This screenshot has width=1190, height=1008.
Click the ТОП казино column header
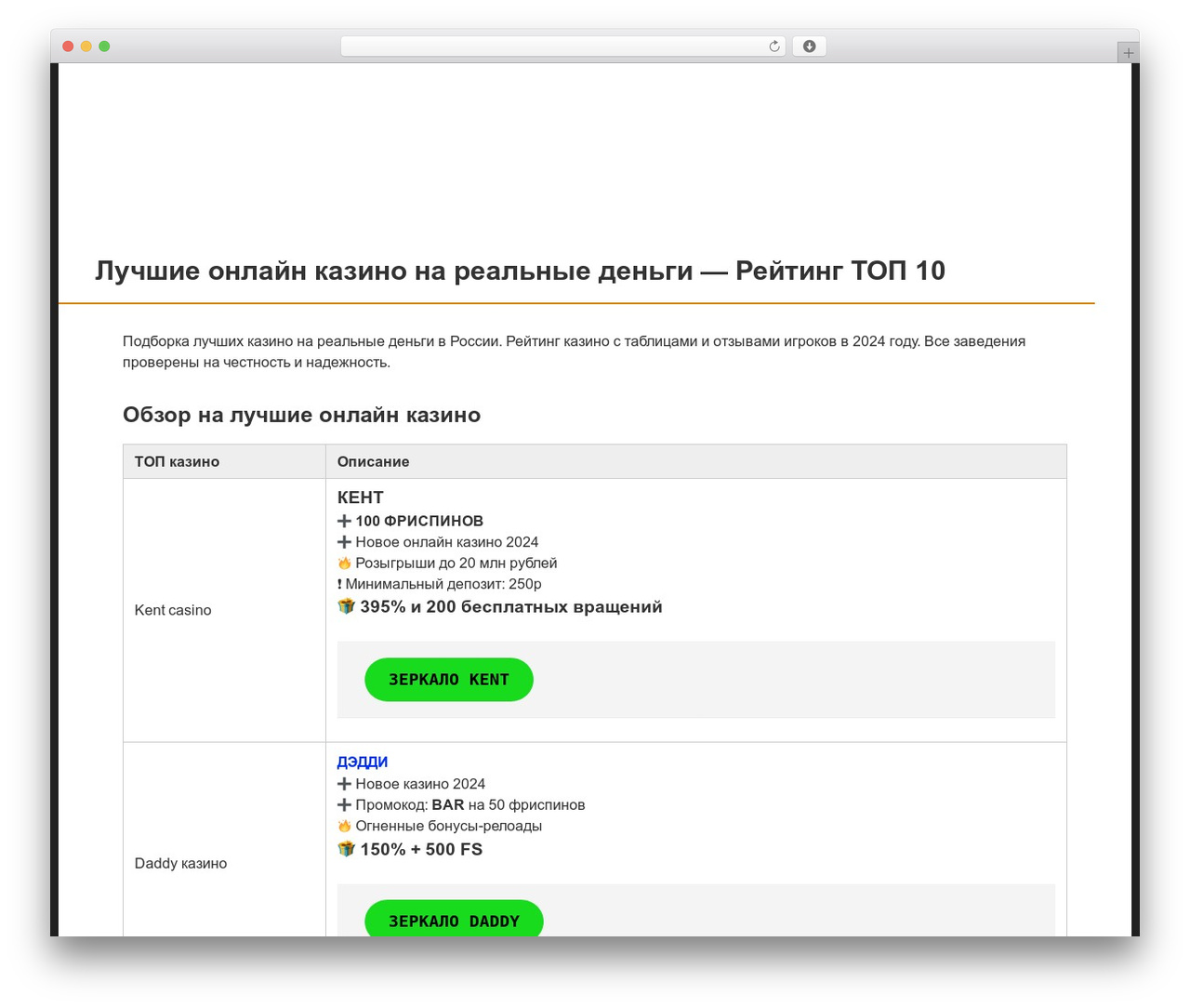224,461
